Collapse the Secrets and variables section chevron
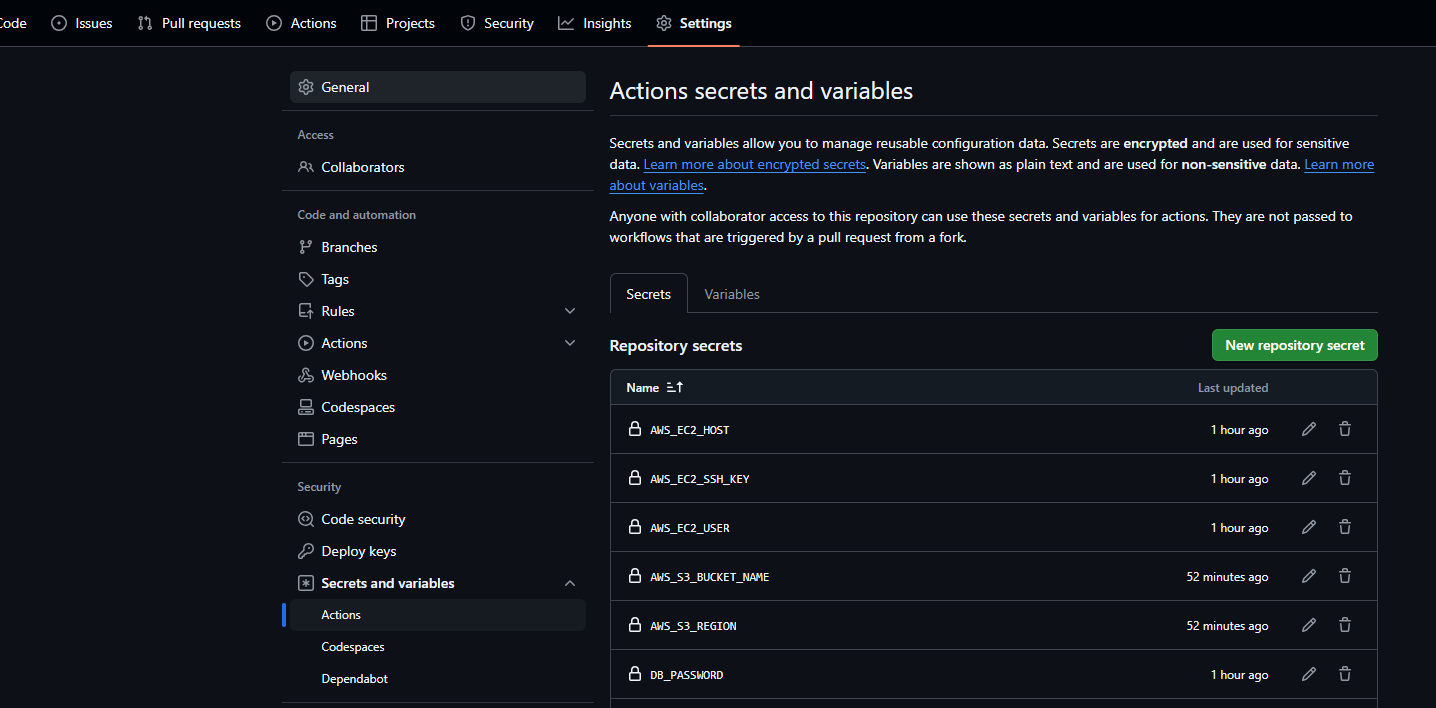Viewport: 1436px width, 708px height. pyautogui.click(x=570, y=583)
